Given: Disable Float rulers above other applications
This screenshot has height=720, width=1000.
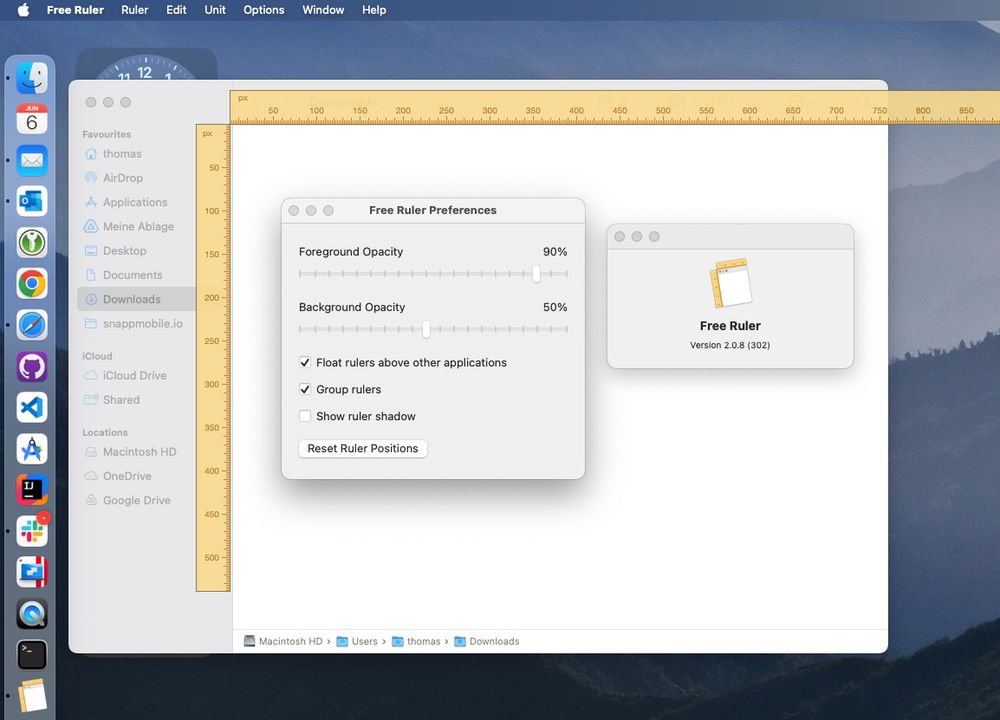Looking at the screenshot, I should coord(305,362).
